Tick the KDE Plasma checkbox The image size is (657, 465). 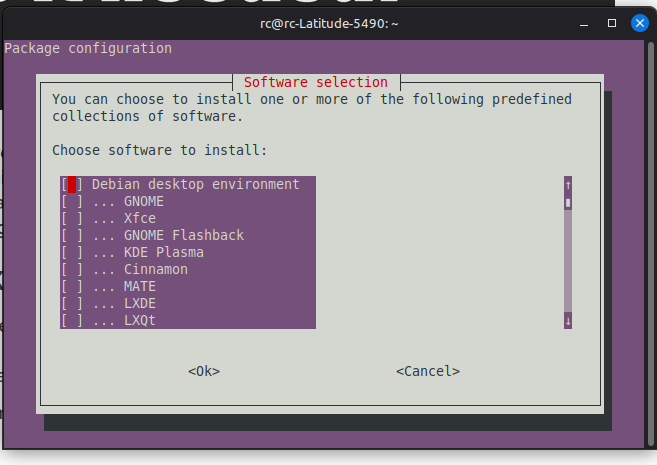pyautogui.click(x=72, y=253)
